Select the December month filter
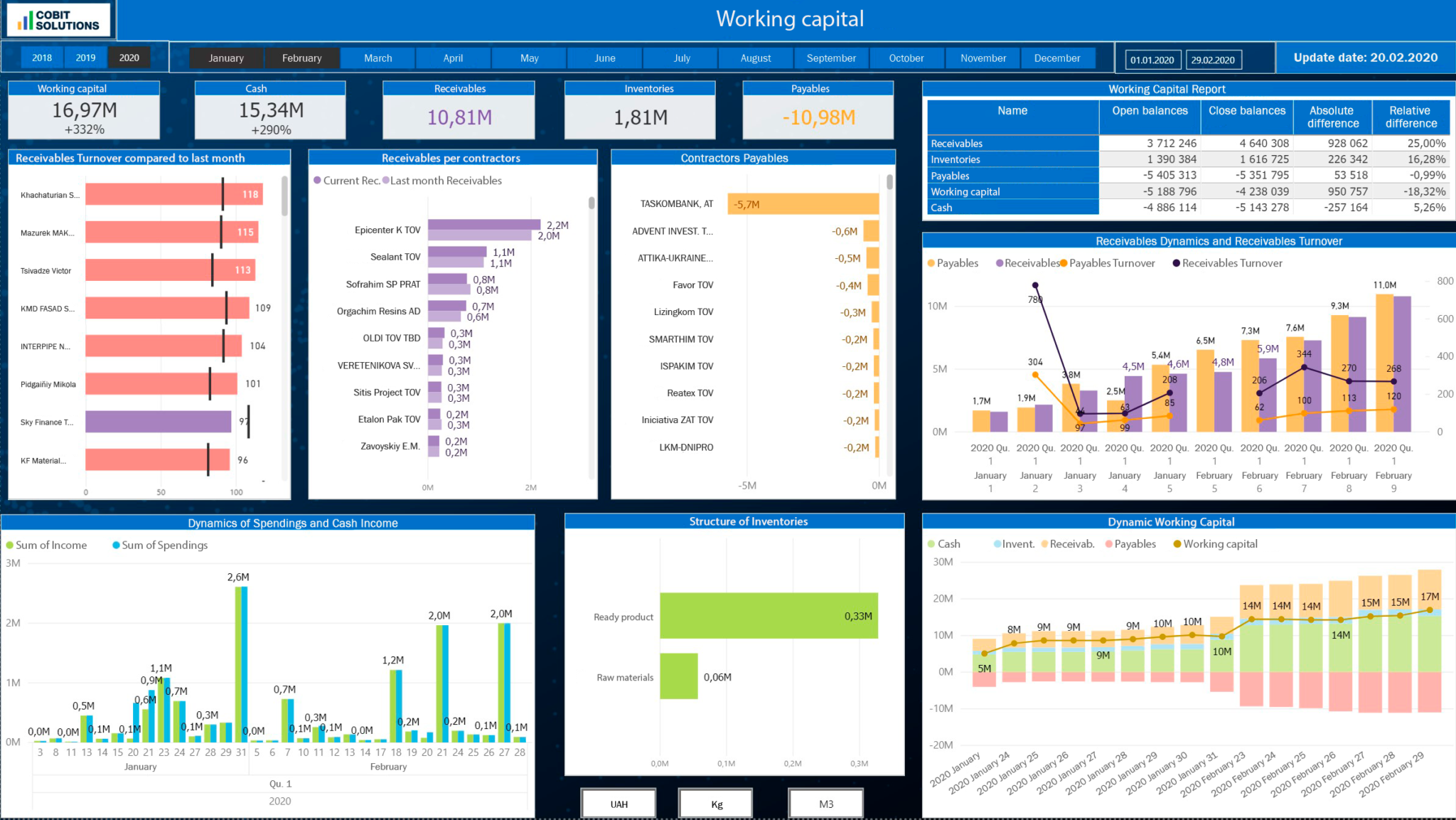The image size is (1456, 820). coord(1058,58)
